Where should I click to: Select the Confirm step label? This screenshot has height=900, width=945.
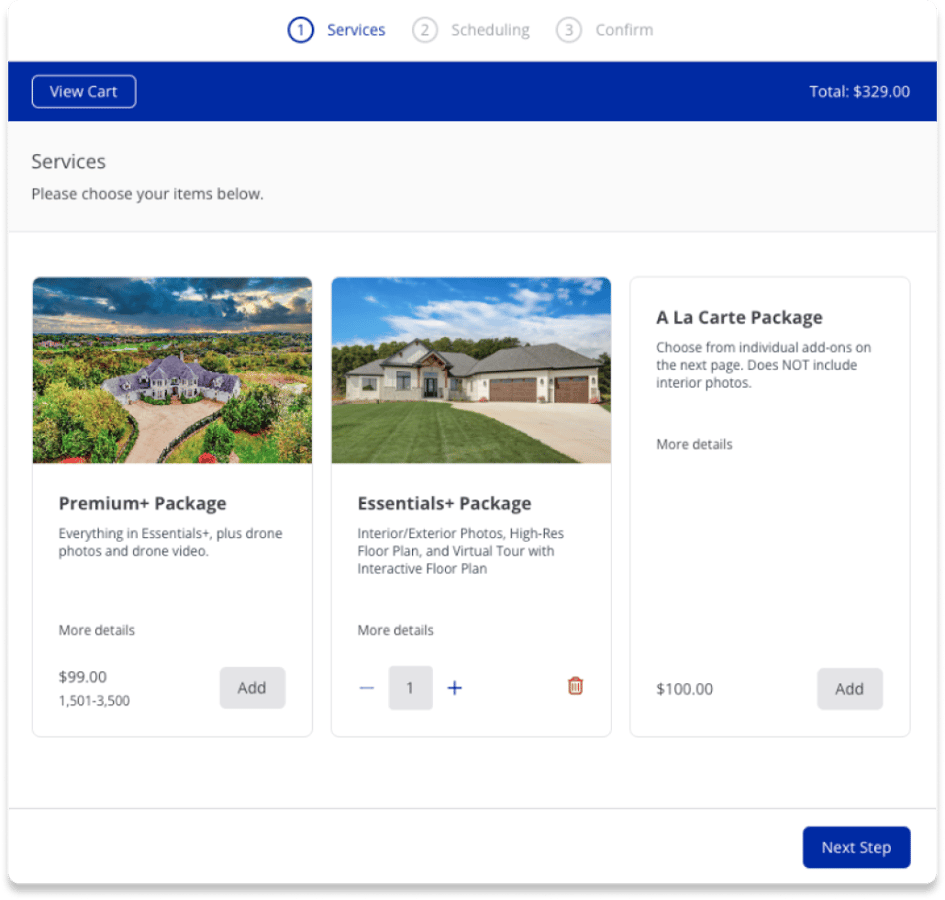[x=624, y=30]
